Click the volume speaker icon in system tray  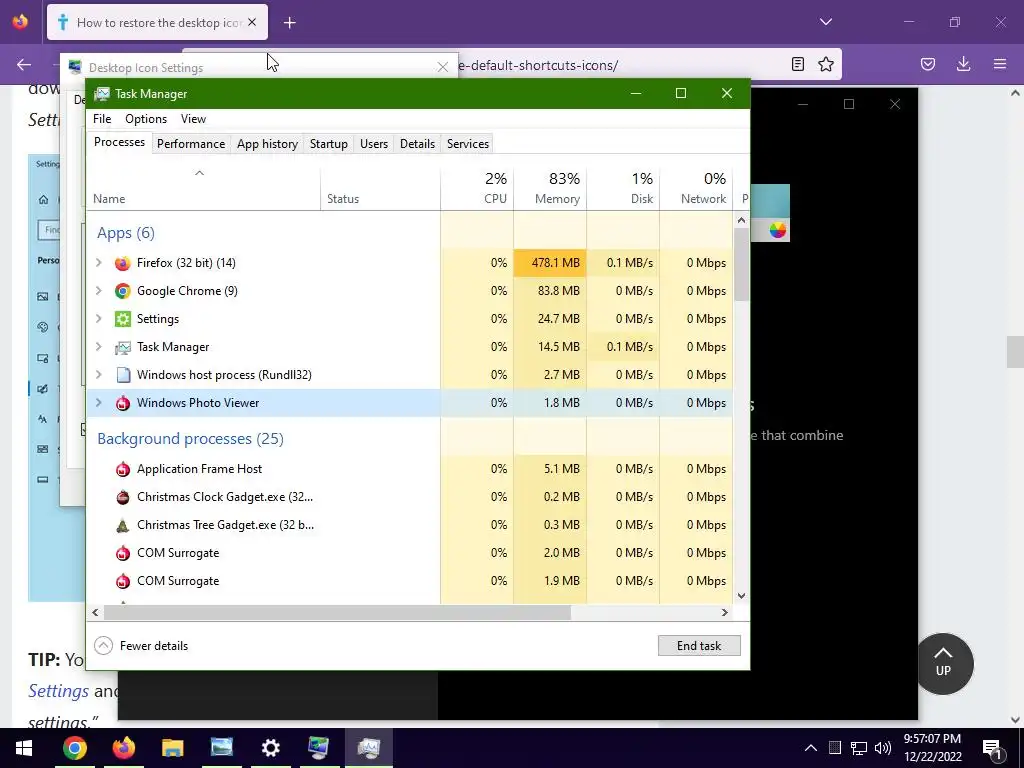click(x=883, y=748)
